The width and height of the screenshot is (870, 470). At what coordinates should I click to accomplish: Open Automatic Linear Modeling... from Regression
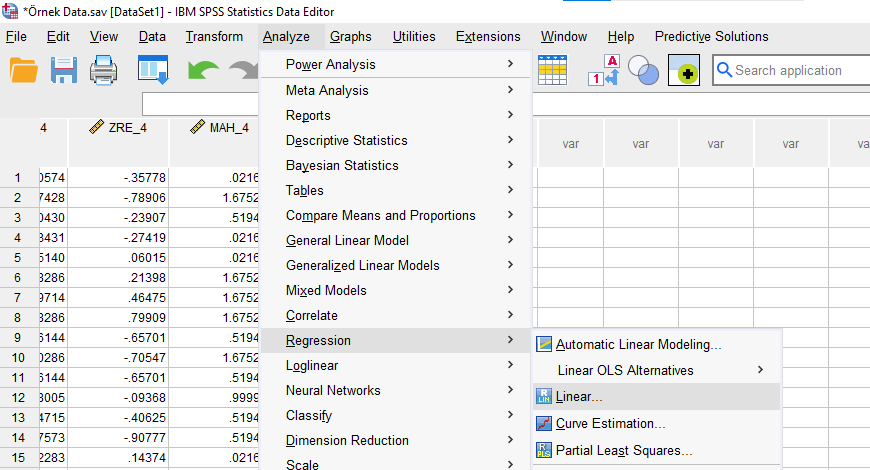[638, 344]
